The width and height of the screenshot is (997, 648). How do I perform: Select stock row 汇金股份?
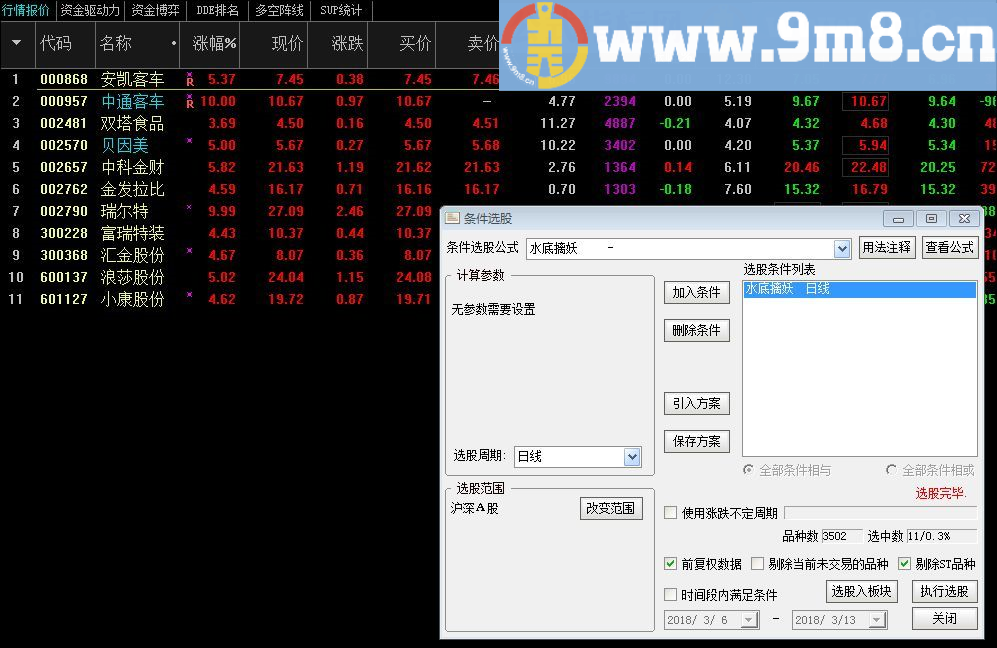(x=219, y=255)
